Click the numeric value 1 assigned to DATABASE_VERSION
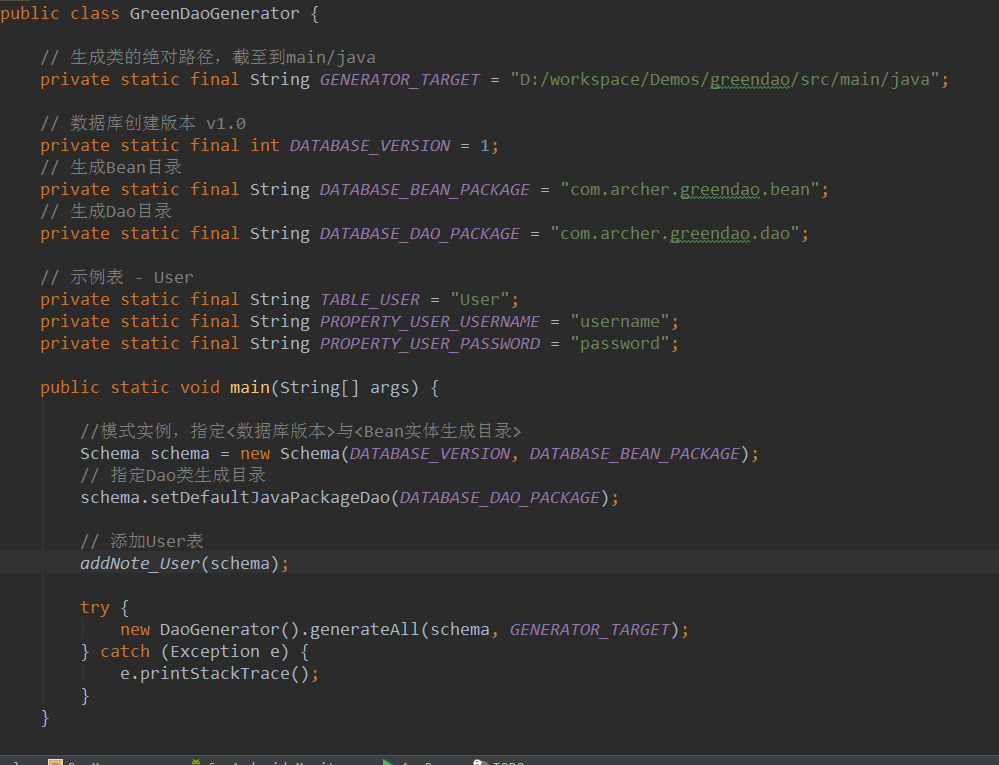 (485, 146)
